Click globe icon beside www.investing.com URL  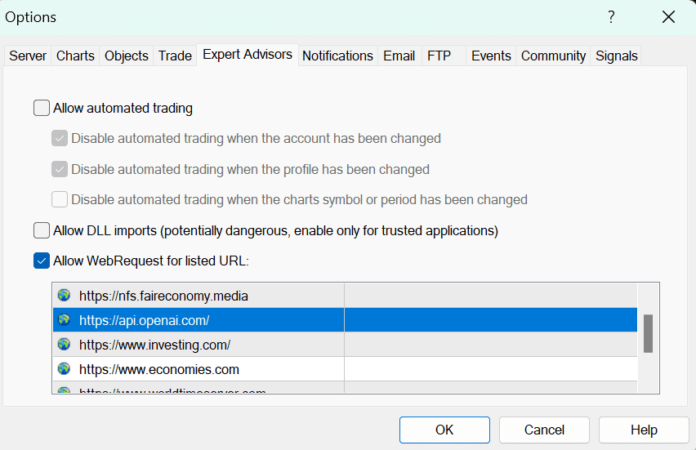point(65,344)
